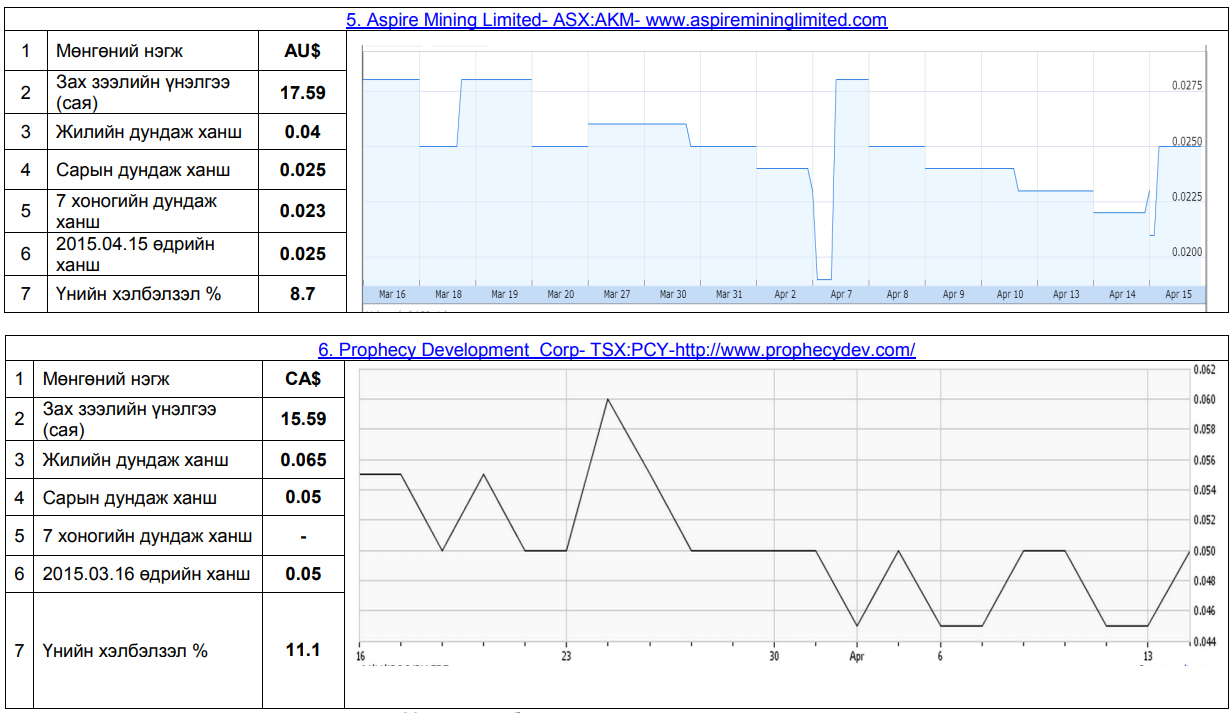Click the AU$ currency cell
Screen dimensions: 1232x713
(303, 51)
